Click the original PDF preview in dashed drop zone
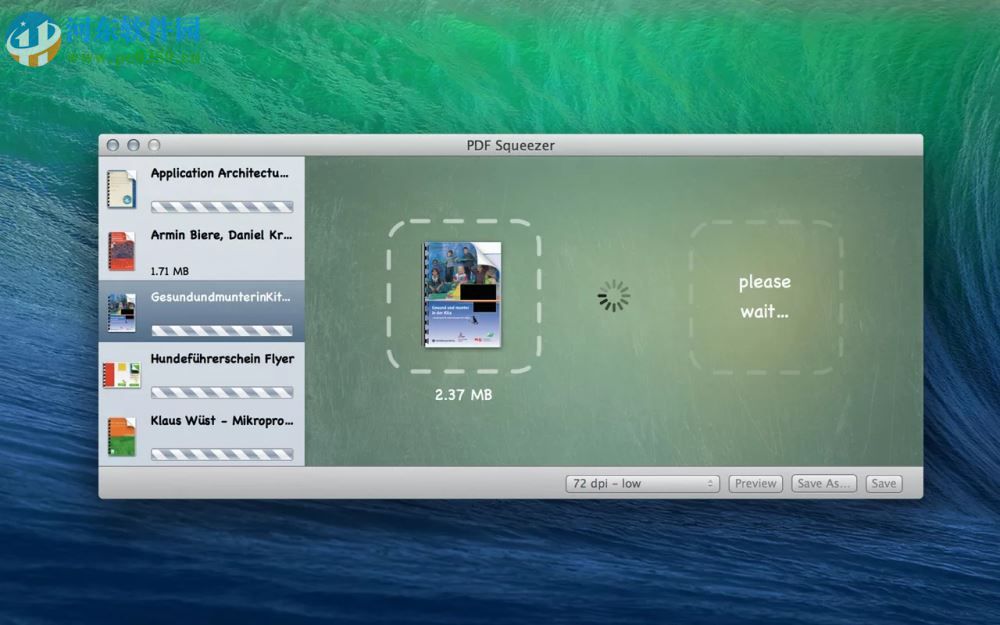Screen dimensions: 1000x625 pos(463,296)
